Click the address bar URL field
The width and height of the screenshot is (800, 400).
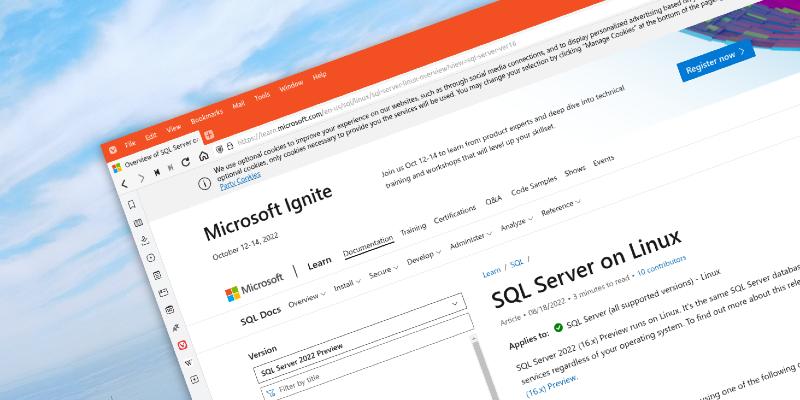click(378, 94)
